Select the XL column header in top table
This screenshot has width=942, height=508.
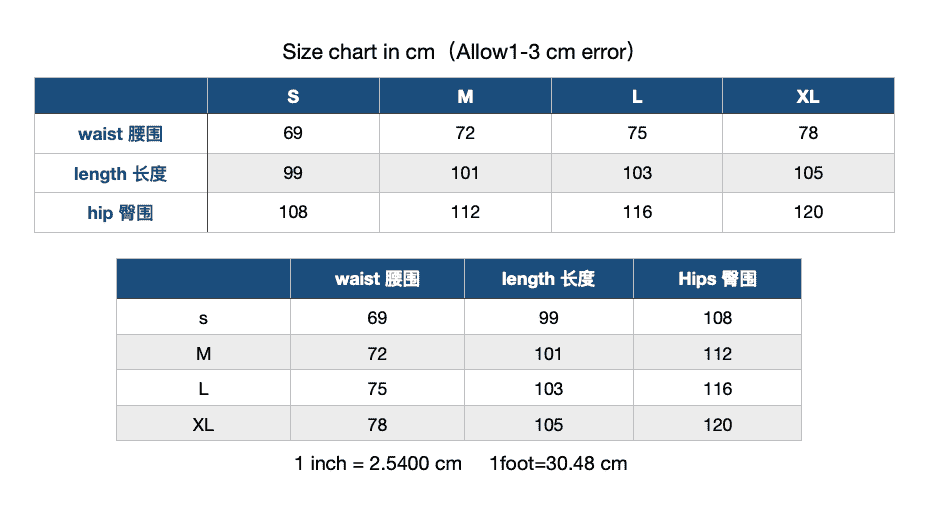coord(808,96)
